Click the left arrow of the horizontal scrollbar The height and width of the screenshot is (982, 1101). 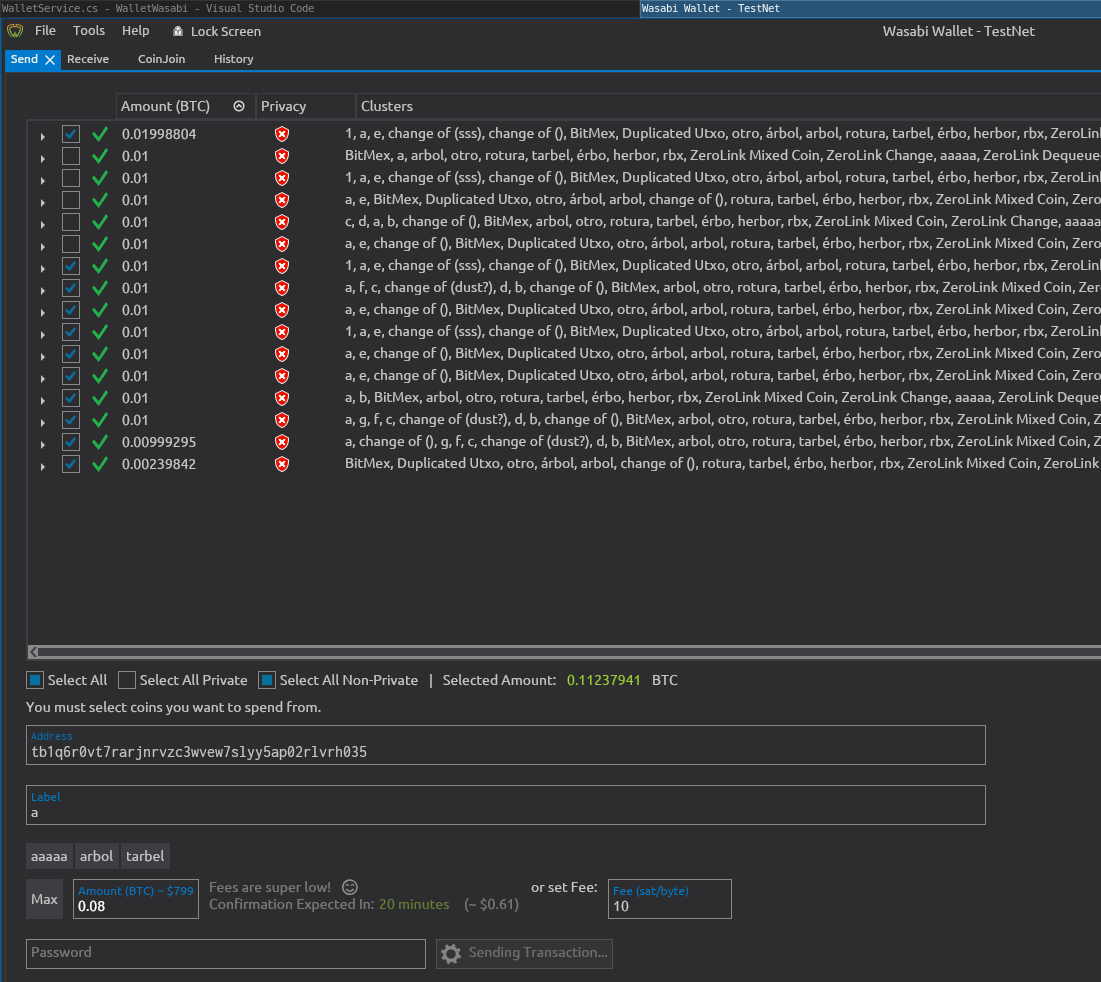(34, 652)
